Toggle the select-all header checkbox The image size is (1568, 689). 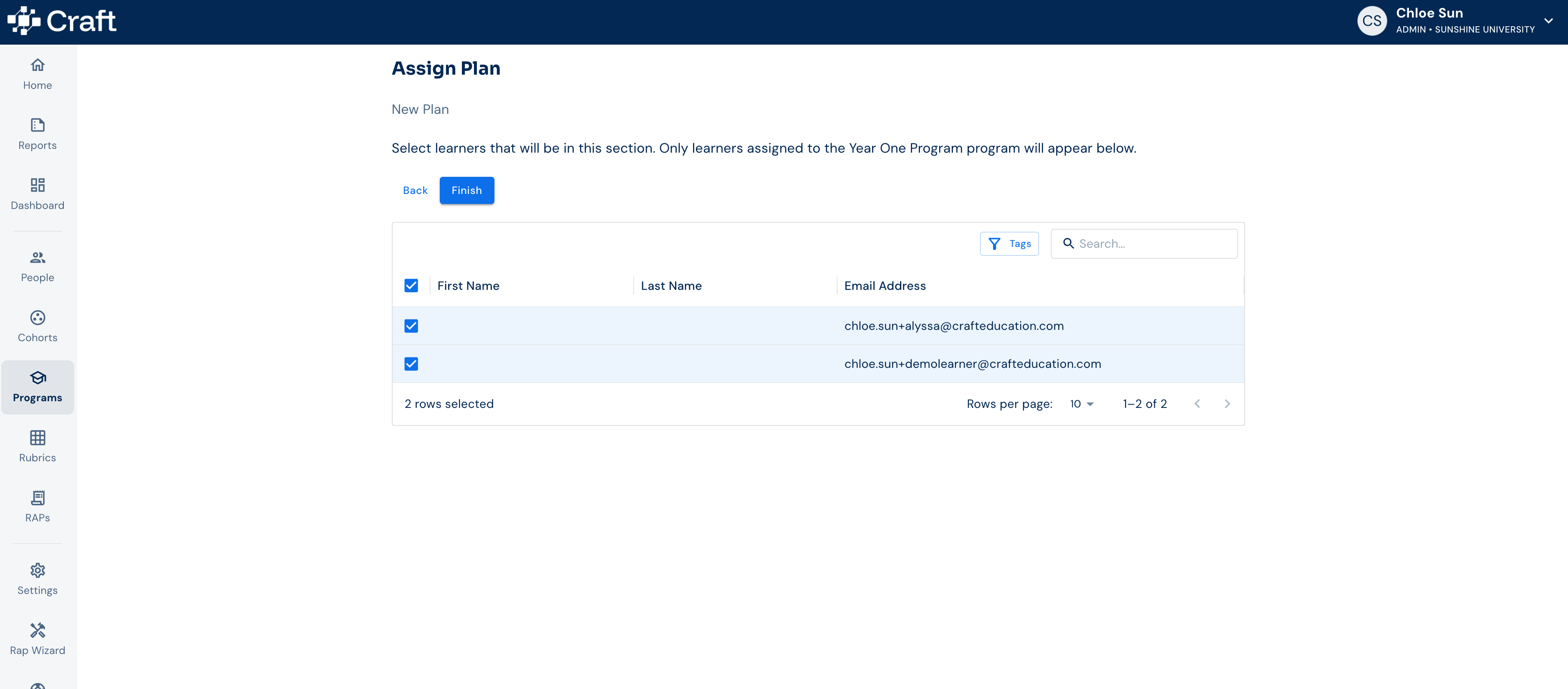[x=411, y=285]
